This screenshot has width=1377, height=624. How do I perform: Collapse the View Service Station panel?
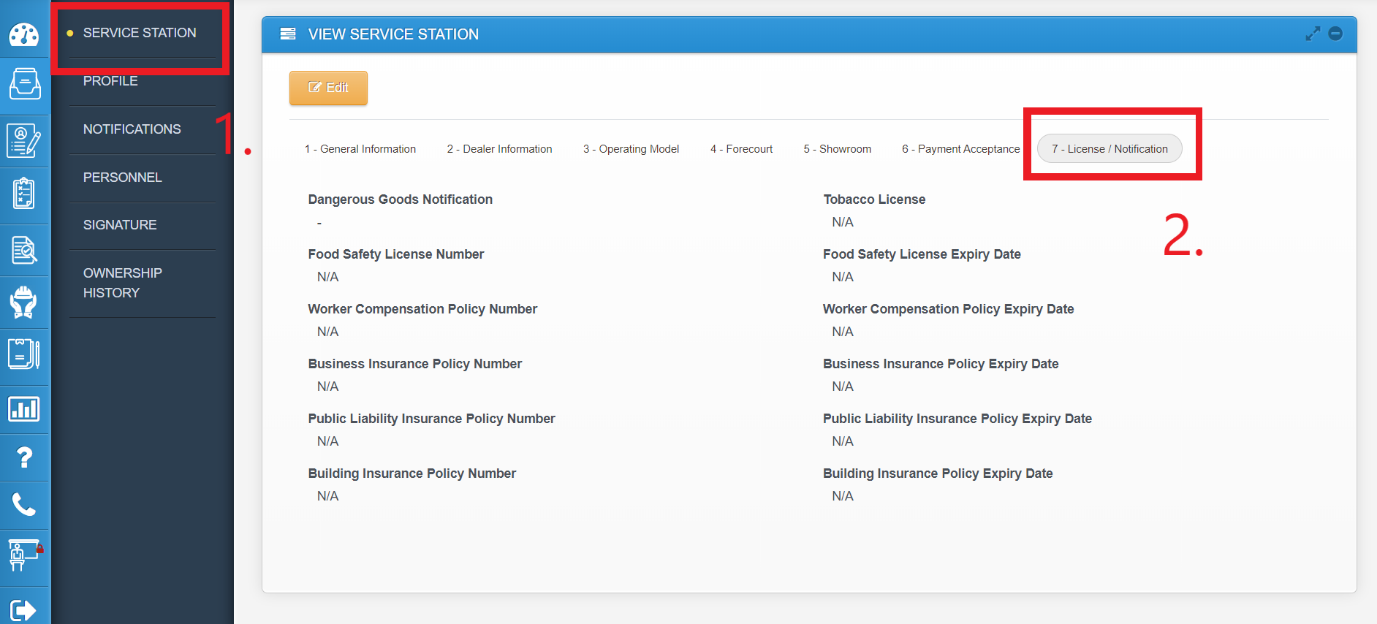pyautogui.click(x=1335, y=34)
